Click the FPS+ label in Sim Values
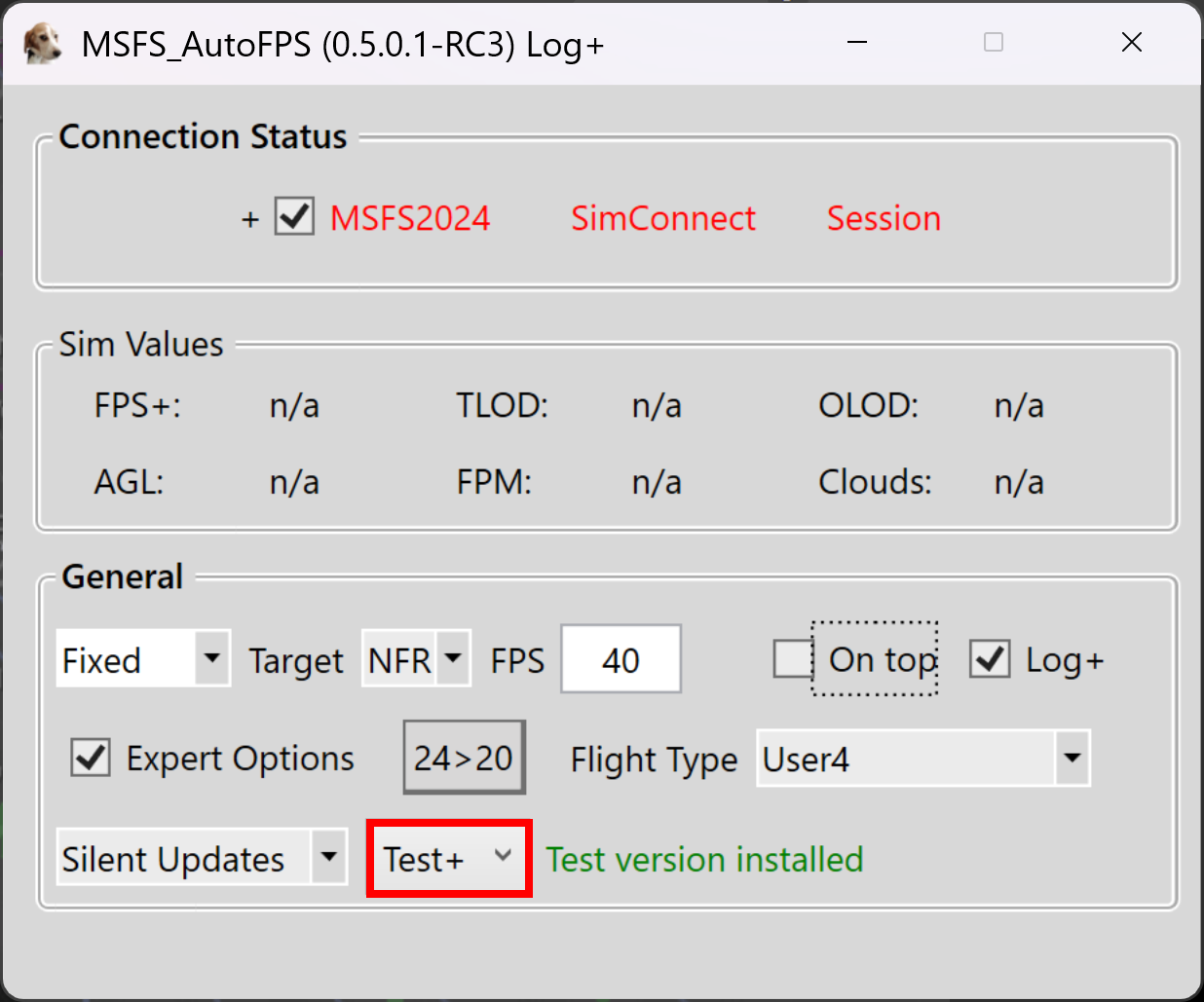This screenshot has width=1204, height=1002. pos(137,405)
